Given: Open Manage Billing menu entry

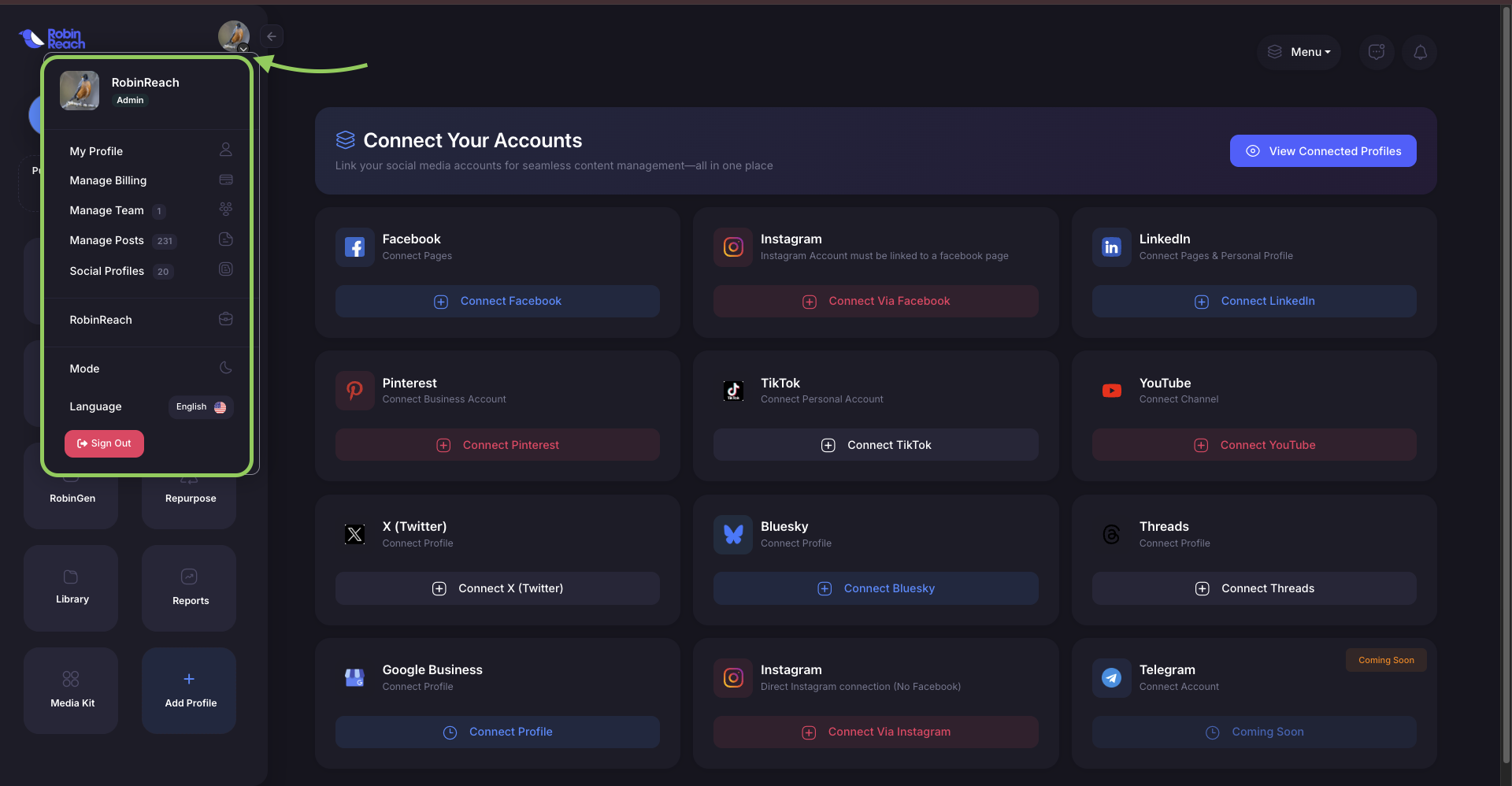Looking at the screenshot, I should point(150,180).
